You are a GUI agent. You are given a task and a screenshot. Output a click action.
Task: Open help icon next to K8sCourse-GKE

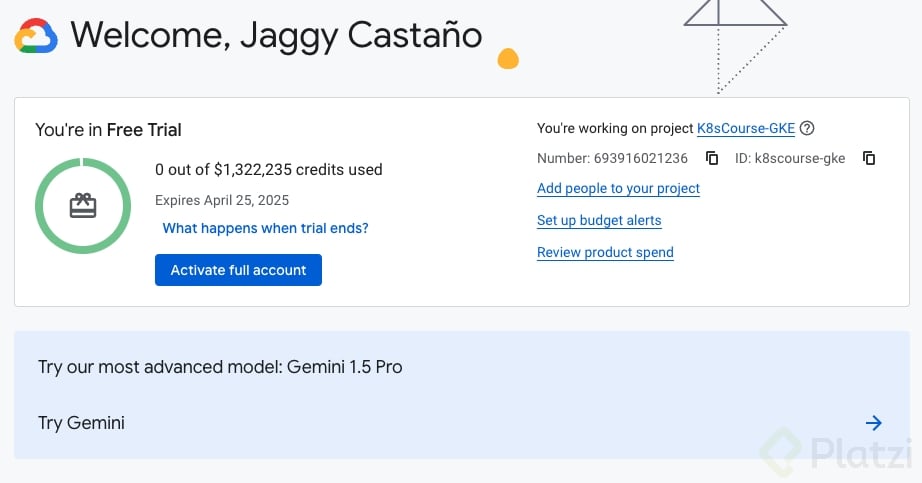tap(807, 128)
